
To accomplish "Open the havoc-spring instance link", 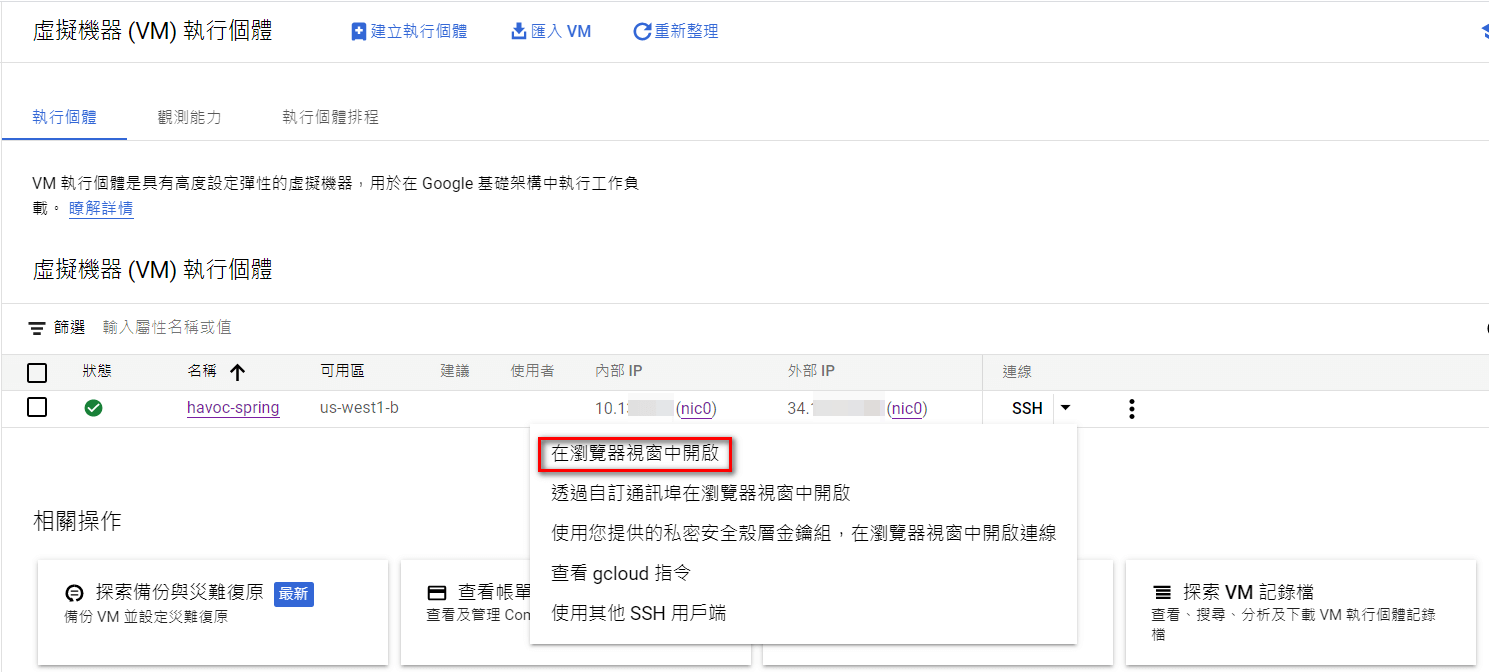I will 233,408.
